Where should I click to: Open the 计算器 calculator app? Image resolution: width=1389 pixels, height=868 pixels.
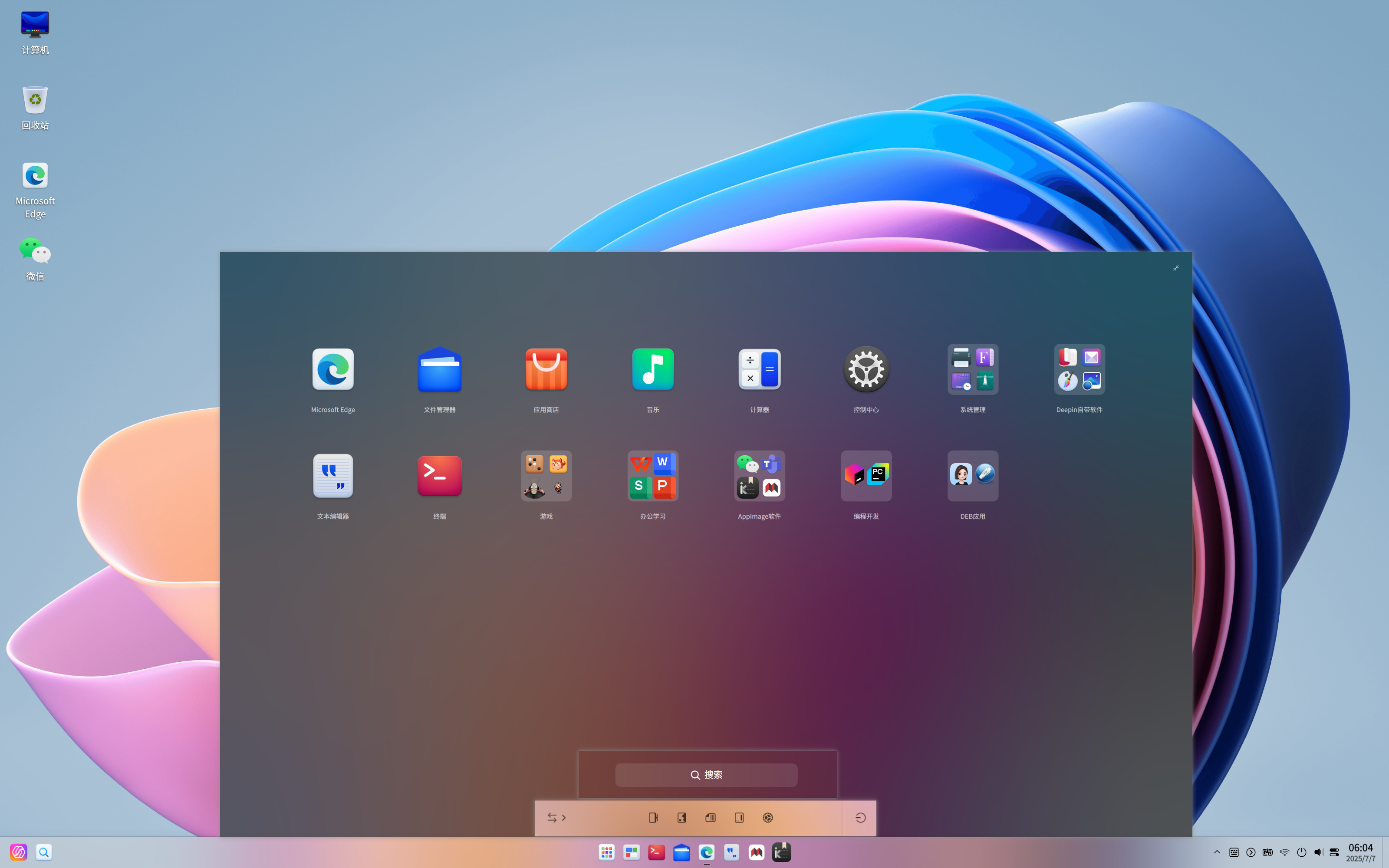[759, 369]
